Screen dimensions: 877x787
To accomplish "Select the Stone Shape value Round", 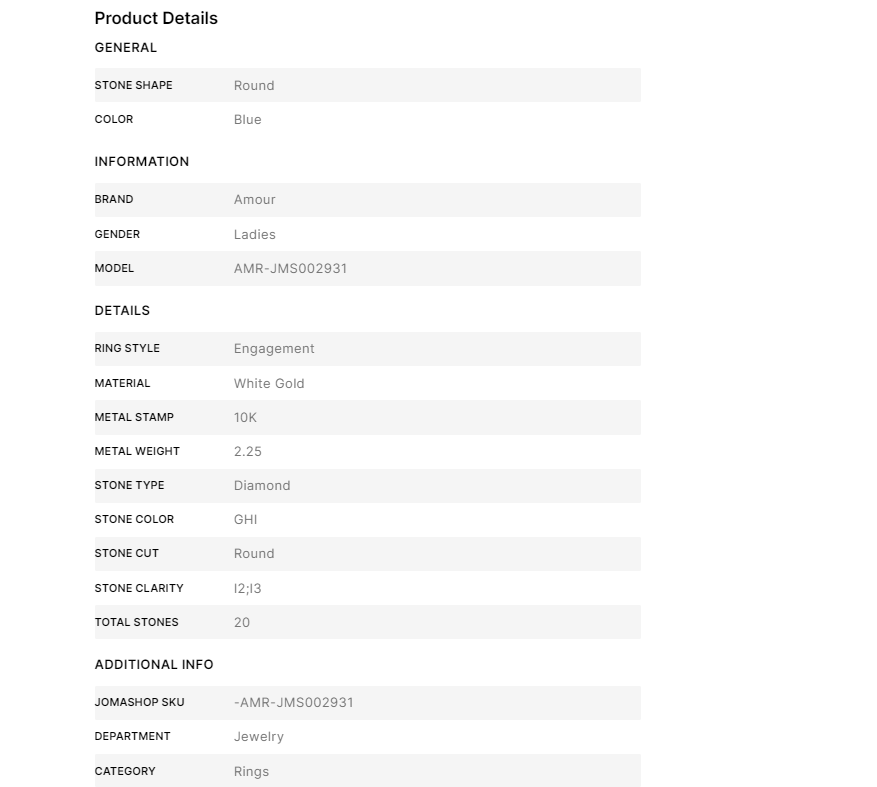I will pyautogui.click(x=254, y=86).
